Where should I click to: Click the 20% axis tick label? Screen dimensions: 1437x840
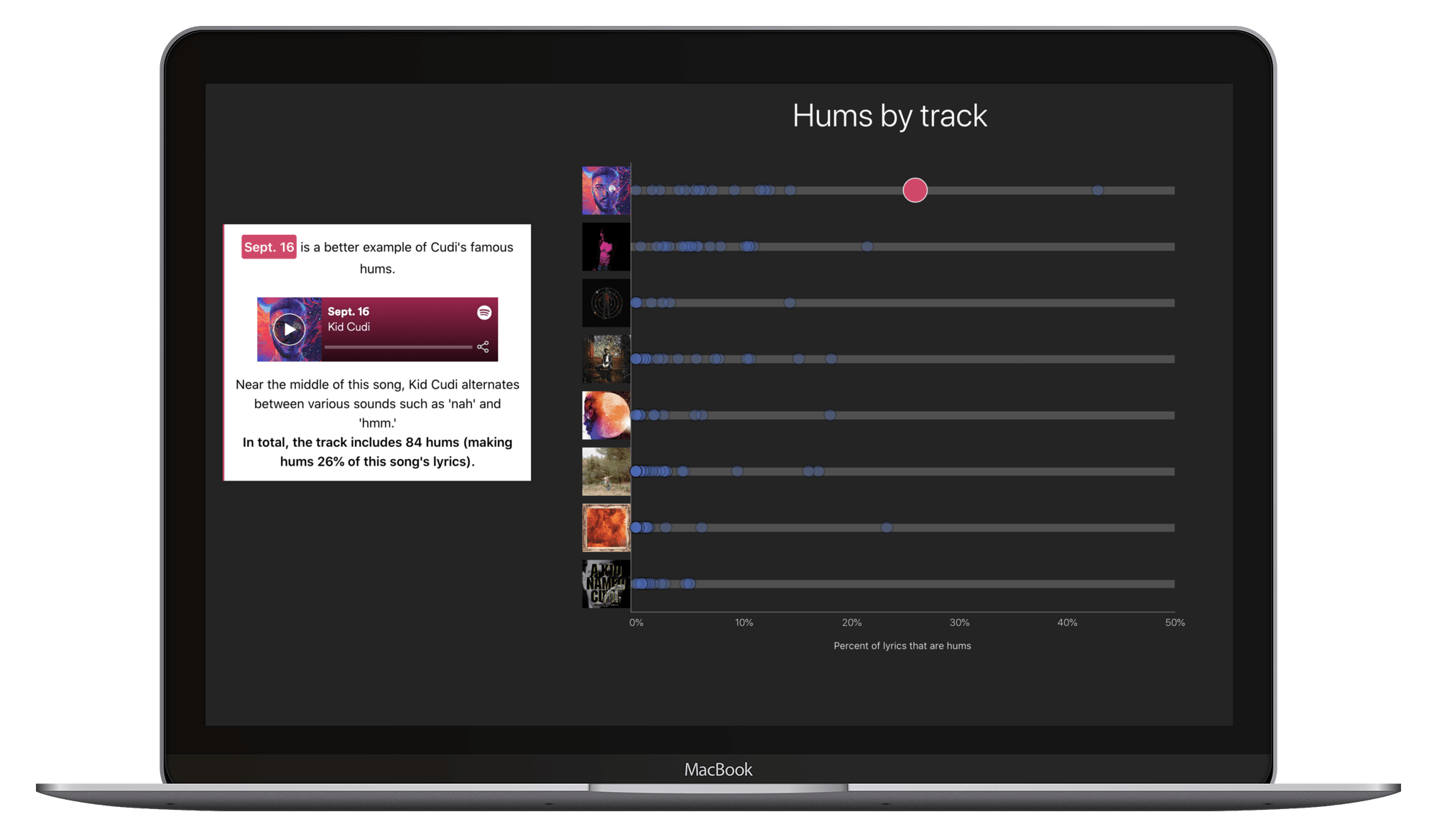(x=851, y=622)
